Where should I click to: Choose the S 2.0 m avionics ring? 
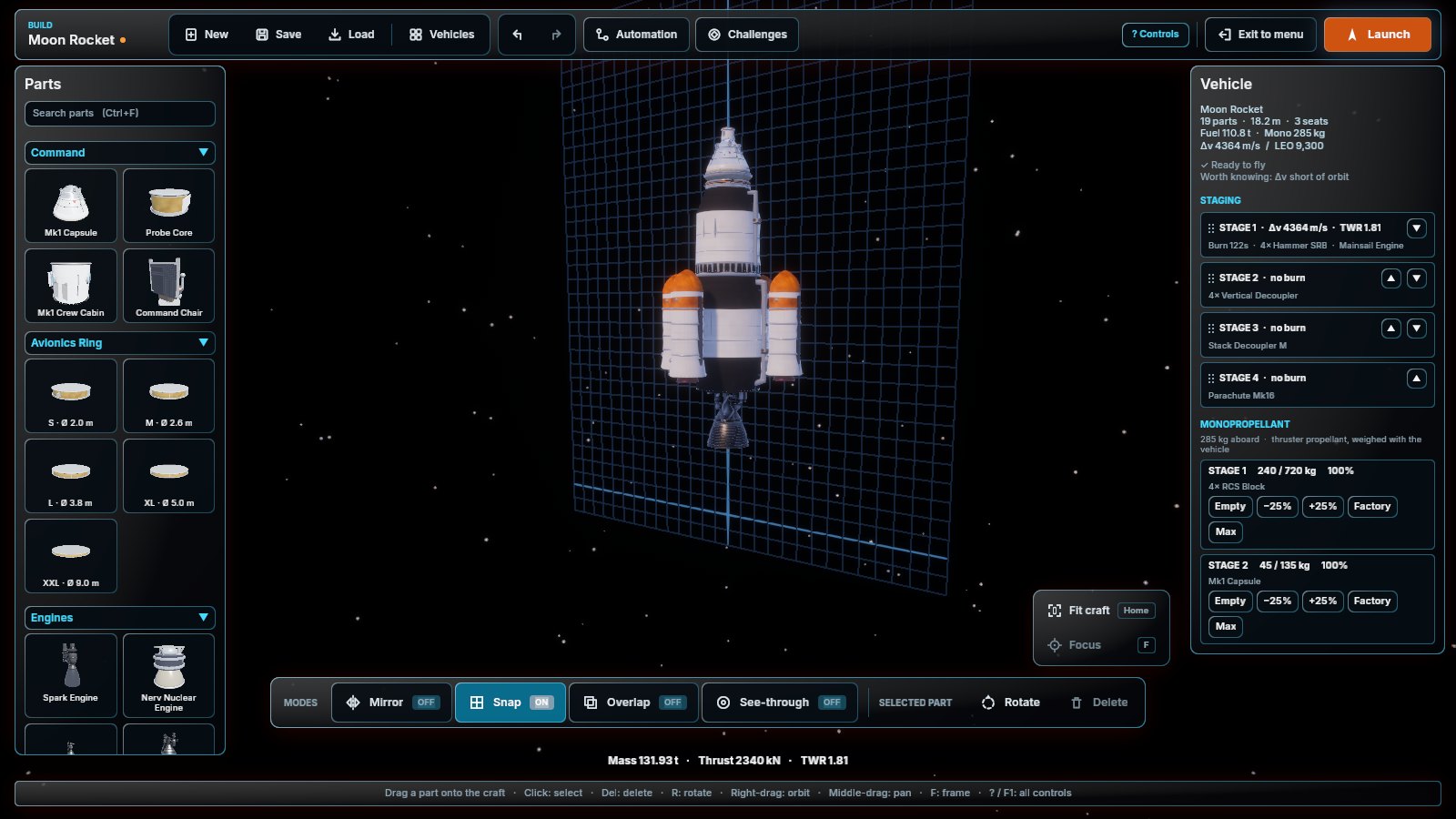pyautogui.click(x=71, y=396)
